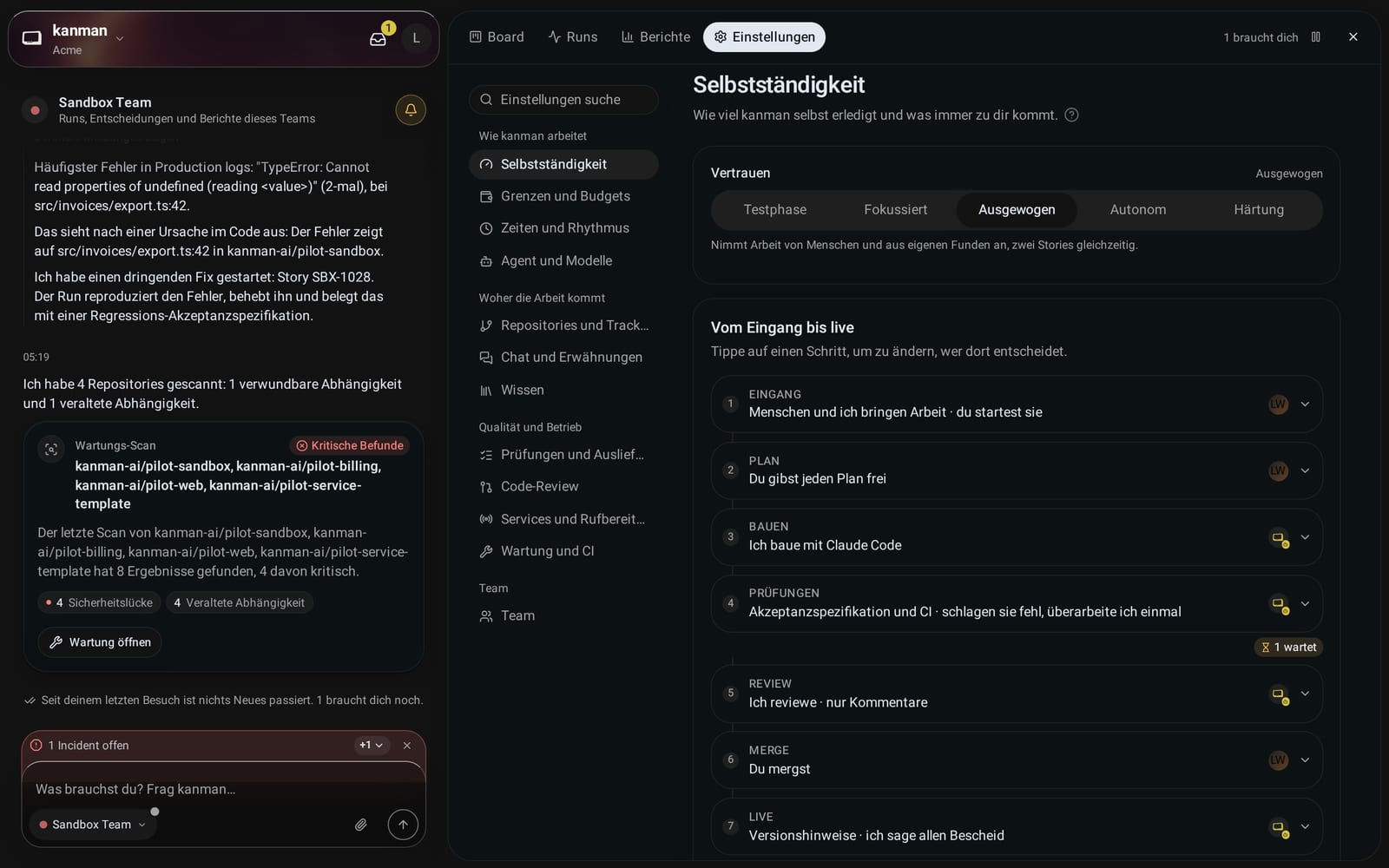This screenshot has height=868, width=1389.
Task: Click the Einstellungen suche search field
Action: [x=563, y=100]
